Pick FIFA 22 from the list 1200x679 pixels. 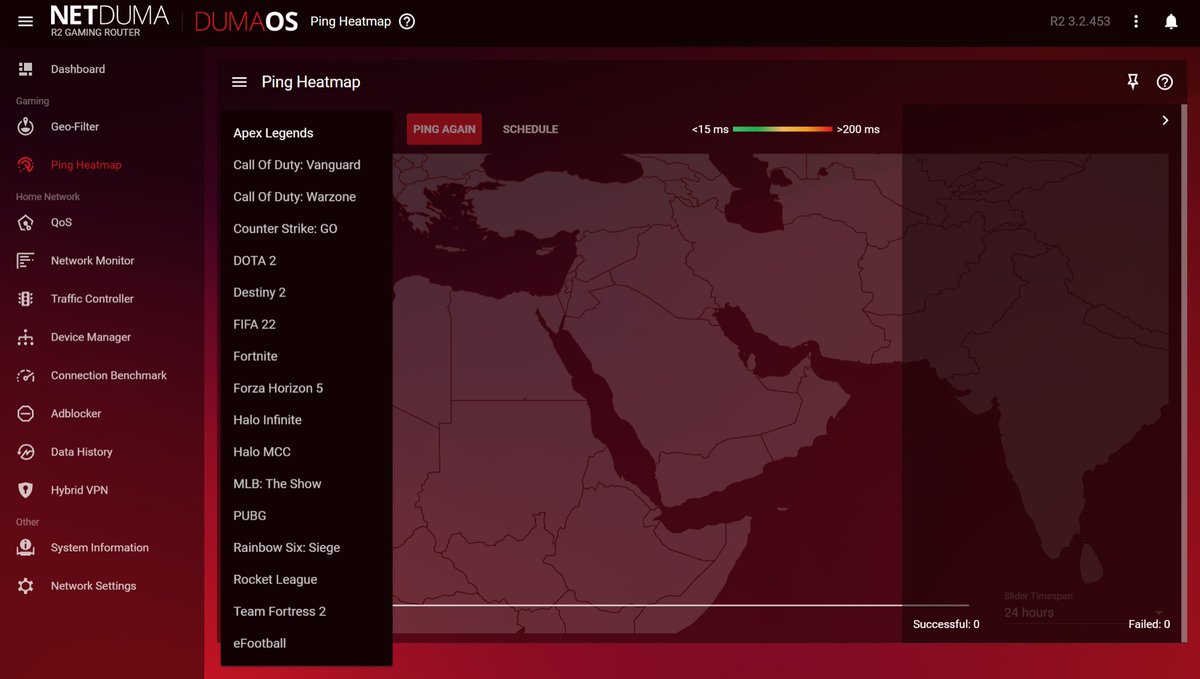(306, 325)
